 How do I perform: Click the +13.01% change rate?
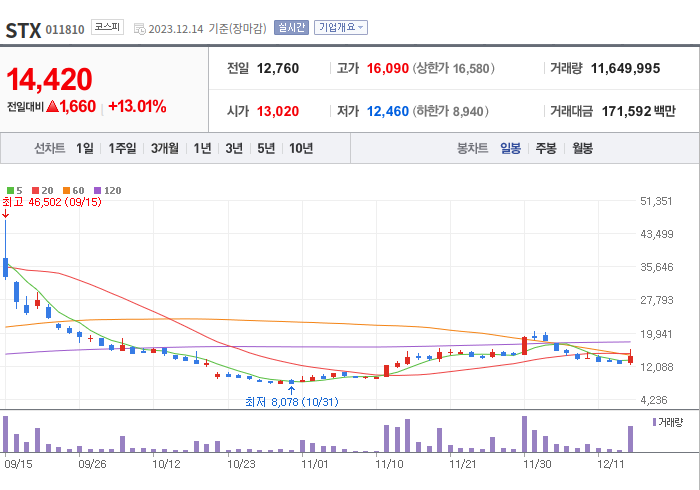tap(137, 106)
